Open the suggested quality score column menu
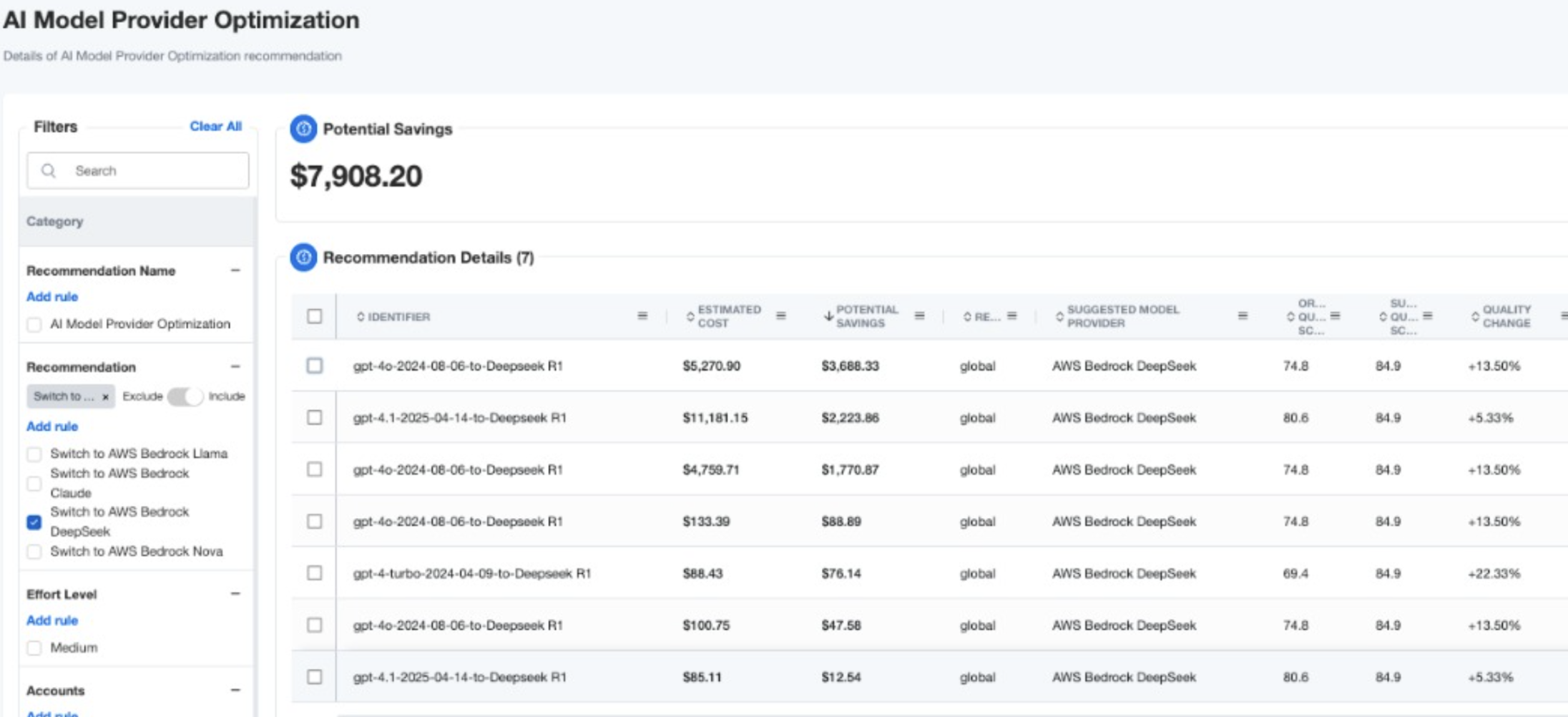 click(1427, 316)
